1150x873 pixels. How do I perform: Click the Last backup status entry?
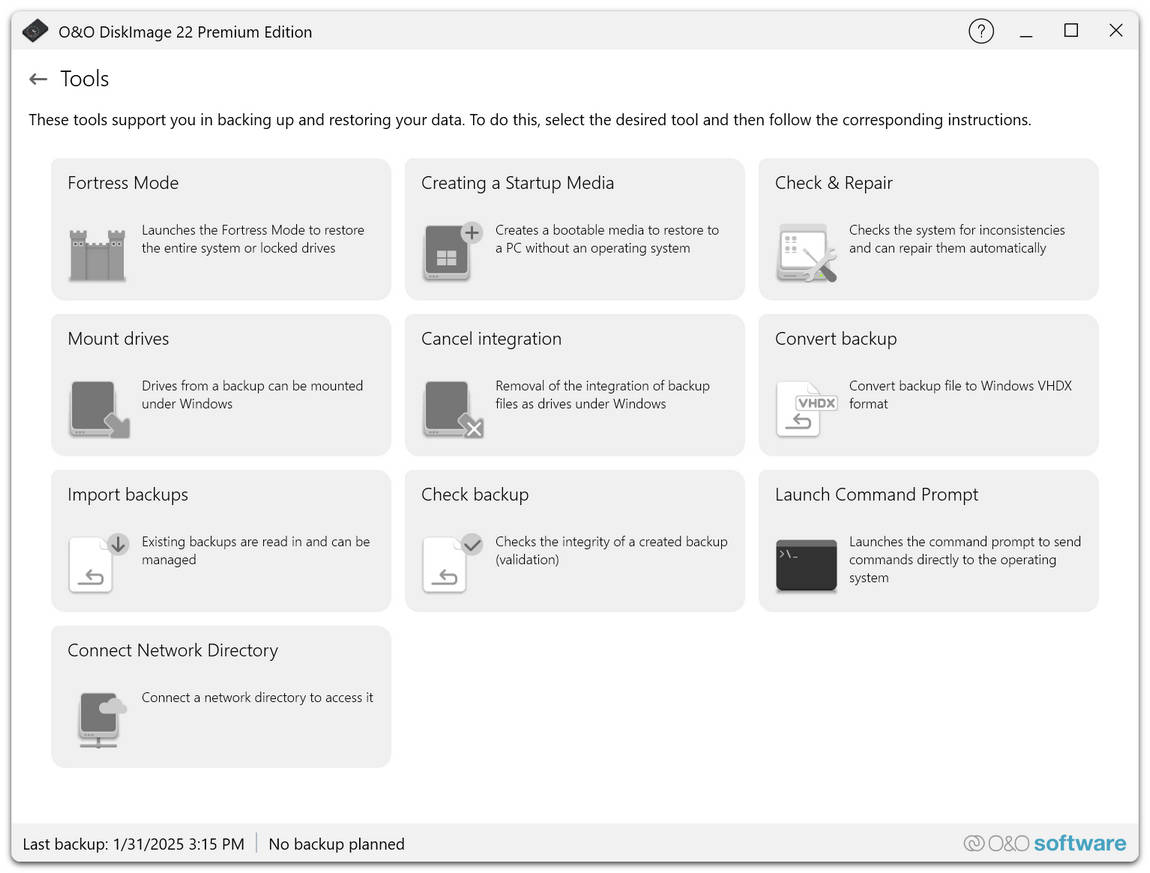coord(133,843)
